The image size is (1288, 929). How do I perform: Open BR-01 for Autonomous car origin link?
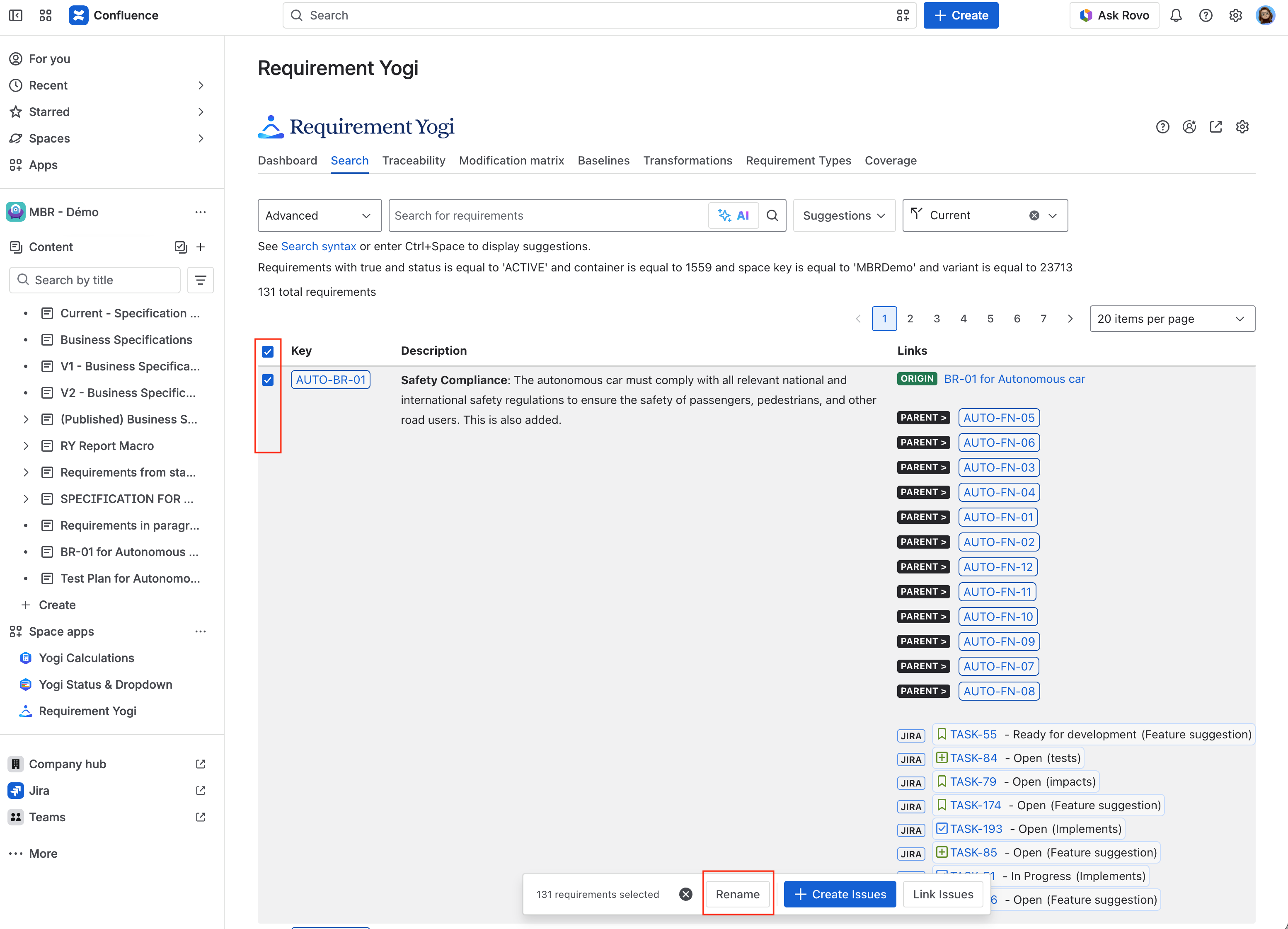(x=1014, y=379)
